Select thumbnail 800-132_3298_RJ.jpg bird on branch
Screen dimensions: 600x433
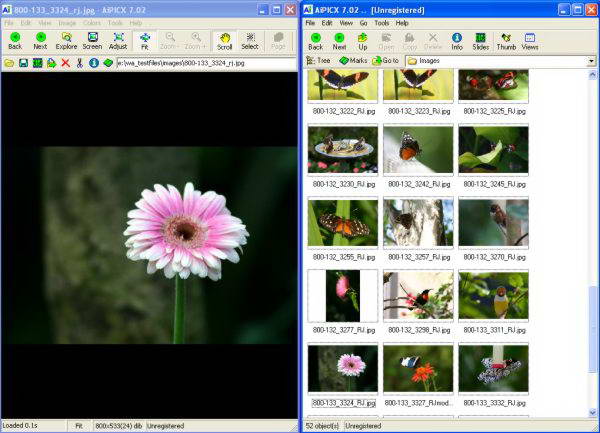point(418,296)
